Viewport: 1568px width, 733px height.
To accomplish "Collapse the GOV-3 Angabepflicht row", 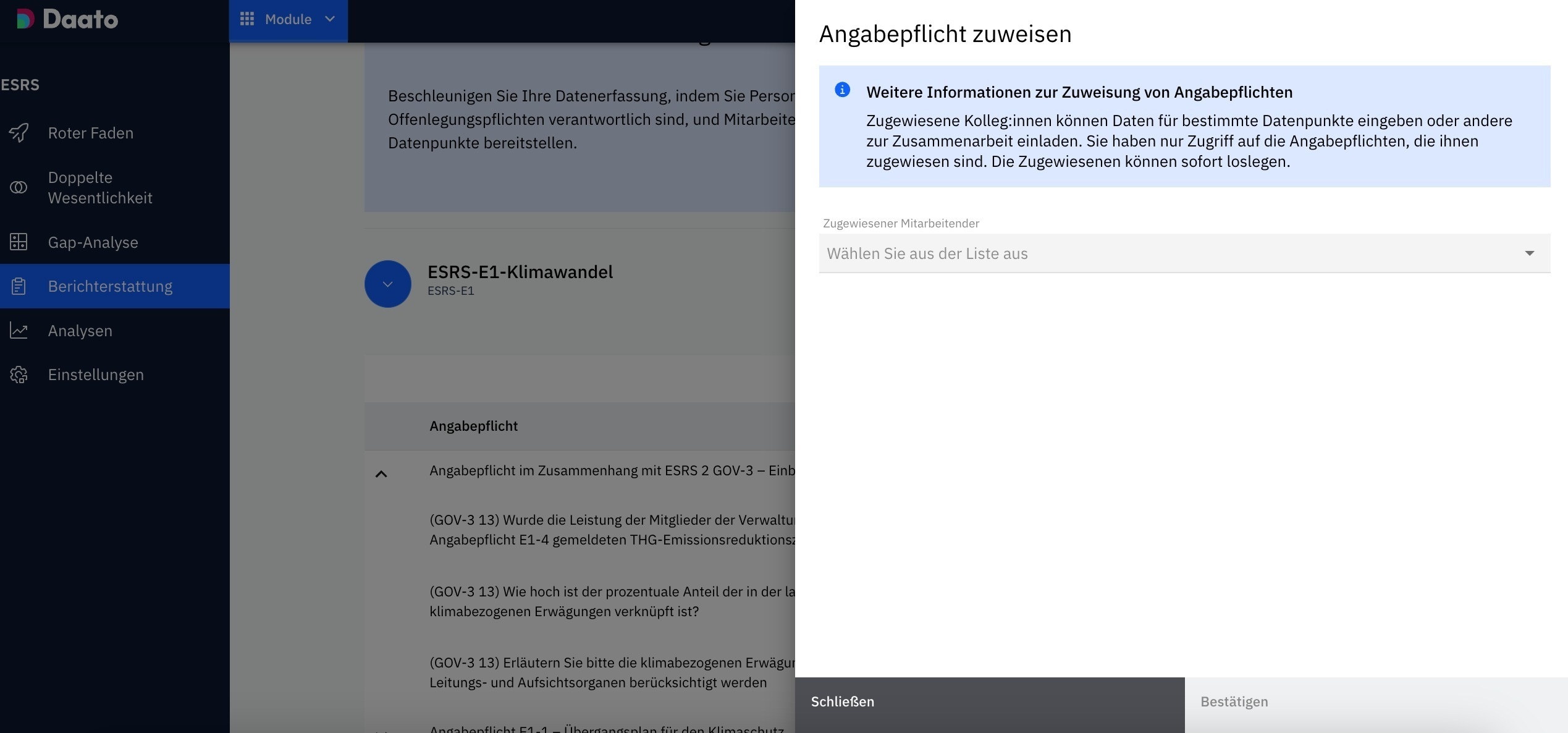I will [x=381, y=474].
